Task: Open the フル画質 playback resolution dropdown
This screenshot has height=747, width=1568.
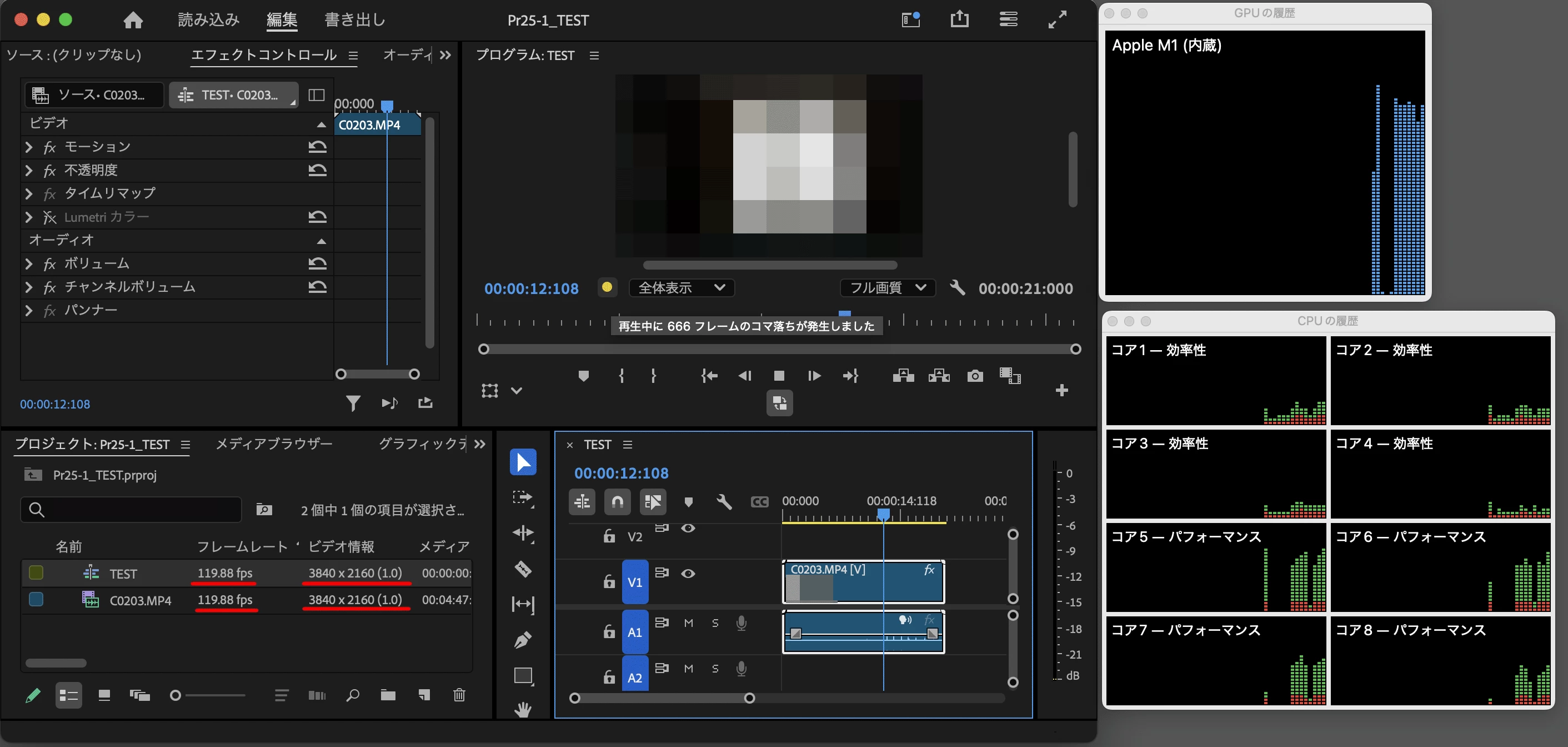Action: tap(888, 287)
